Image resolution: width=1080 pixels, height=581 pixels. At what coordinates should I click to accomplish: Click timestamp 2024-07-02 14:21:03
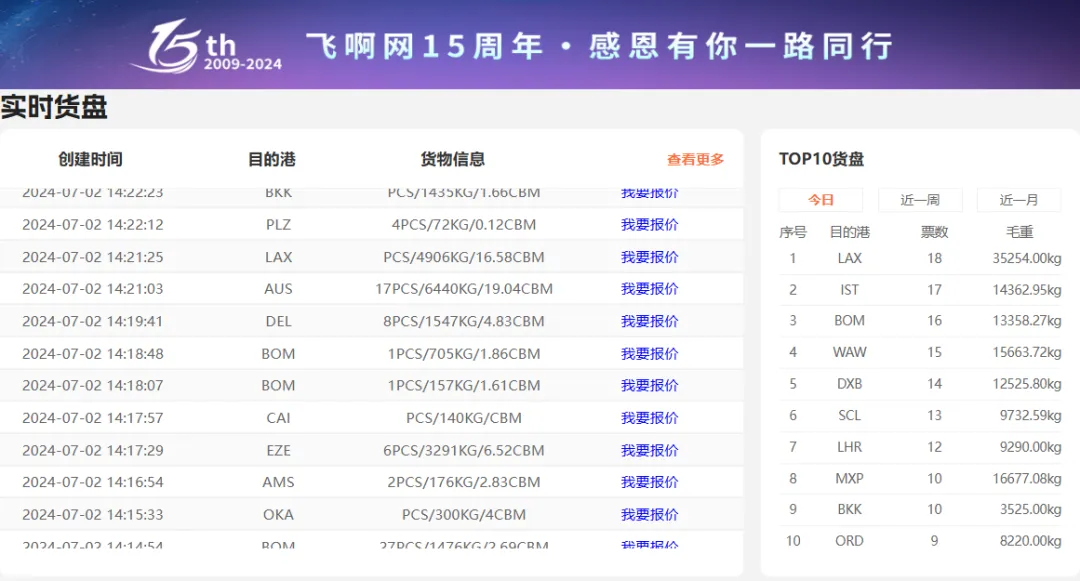[x=92, y=288]
